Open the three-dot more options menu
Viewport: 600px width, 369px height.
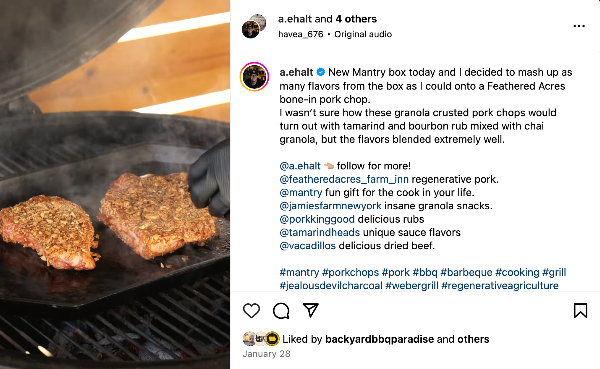pyautogui.click(x=579, y=26)
